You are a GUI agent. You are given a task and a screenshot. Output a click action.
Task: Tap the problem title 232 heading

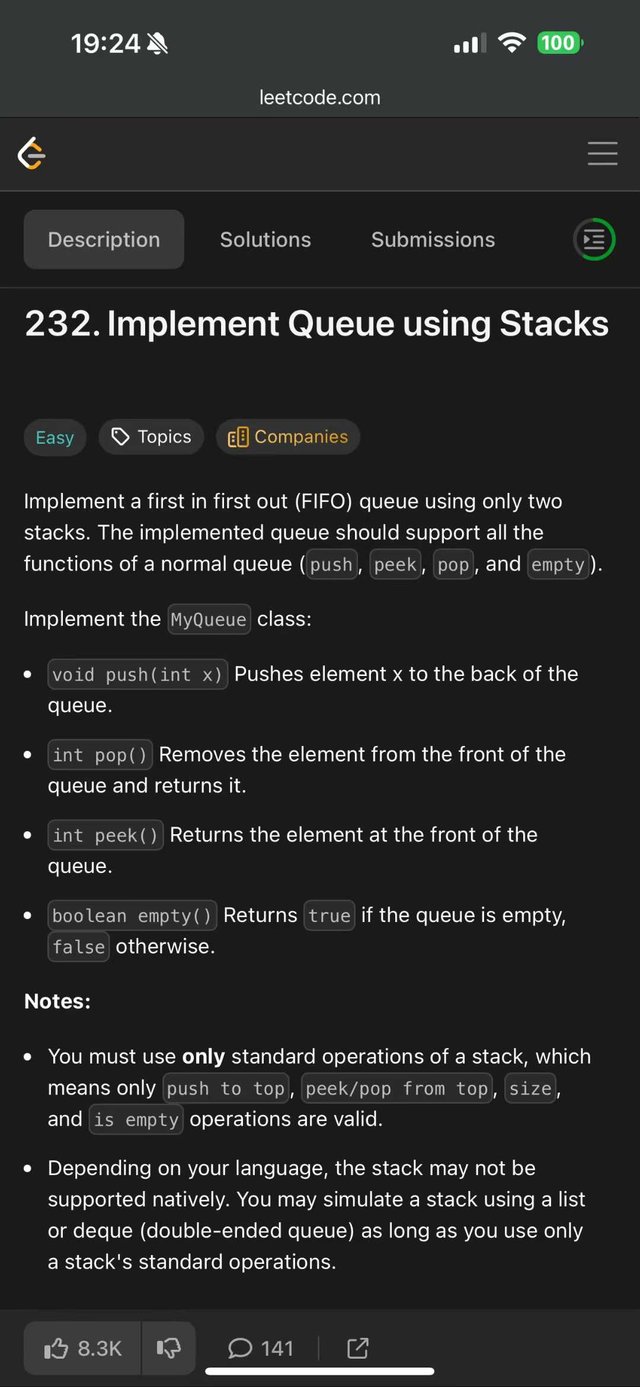coord(316,324)
